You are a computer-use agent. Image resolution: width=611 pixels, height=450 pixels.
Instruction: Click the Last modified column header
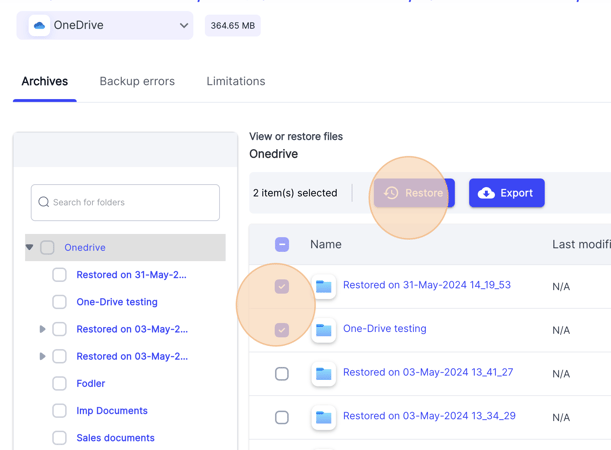(x=581, y=244)
